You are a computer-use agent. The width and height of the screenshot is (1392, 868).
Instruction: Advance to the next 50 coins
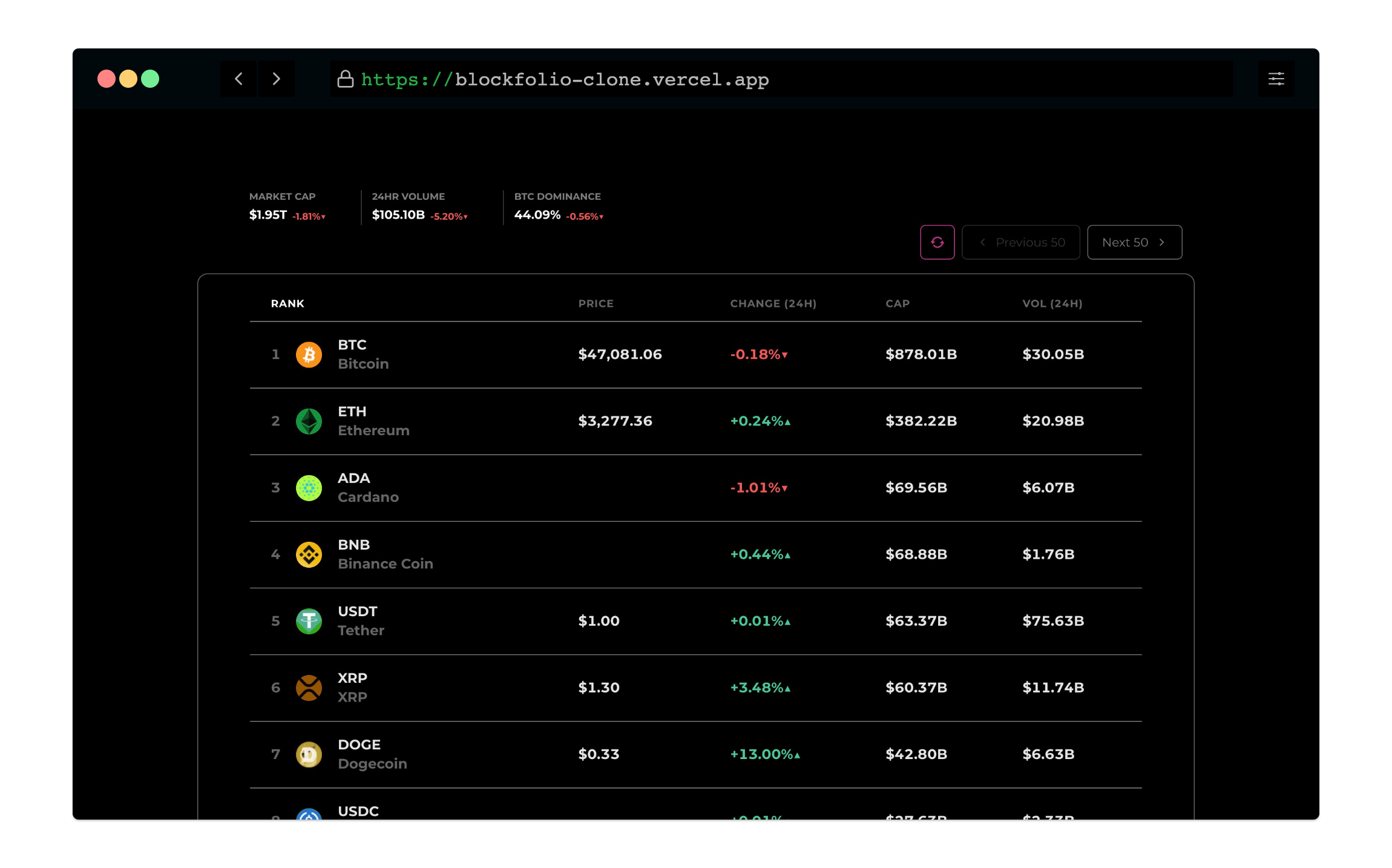(1135, 242)
